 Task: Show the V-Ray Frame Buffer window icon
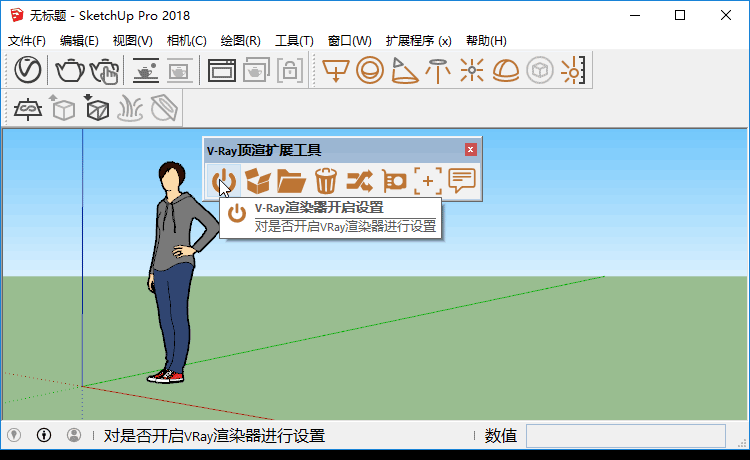[x=221, y=71]
